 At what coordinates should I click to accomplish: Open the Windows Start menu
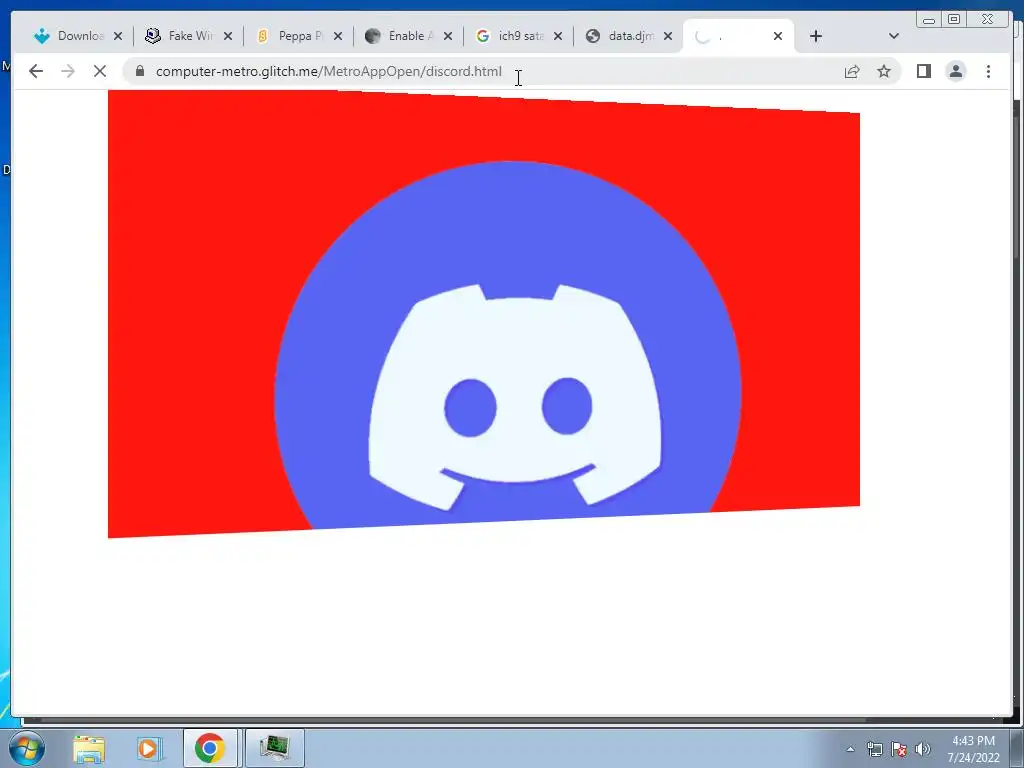coord(26,748)
